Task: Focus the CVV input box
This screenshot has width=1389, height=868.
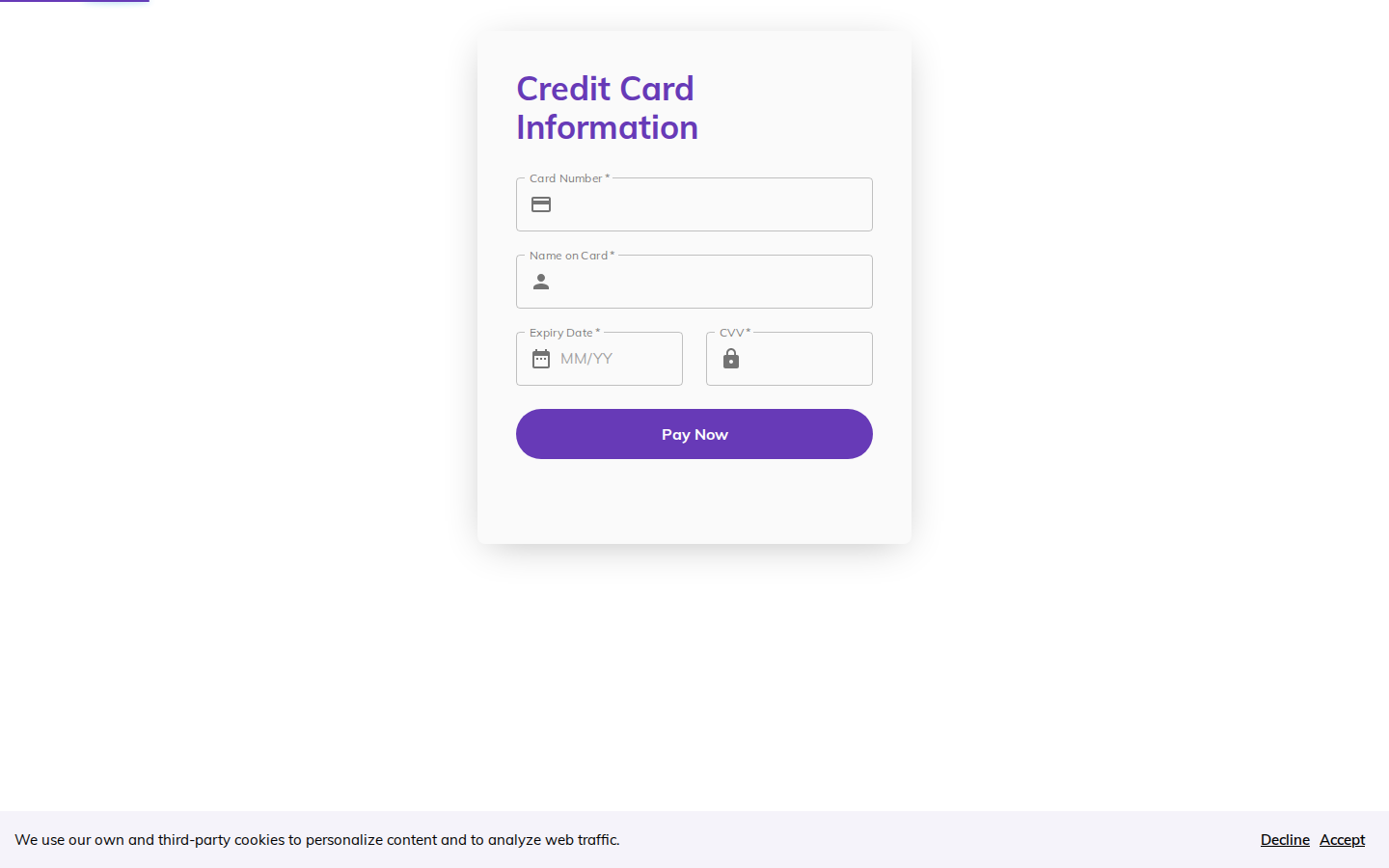Action: click(x=789, y=359)
